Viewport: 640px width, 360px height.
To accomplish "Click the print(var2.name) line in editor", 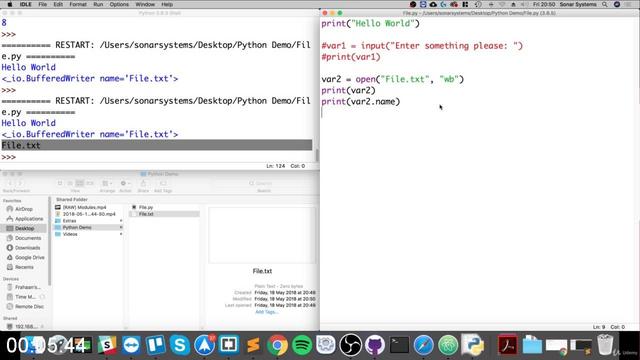I will [360, 102].
